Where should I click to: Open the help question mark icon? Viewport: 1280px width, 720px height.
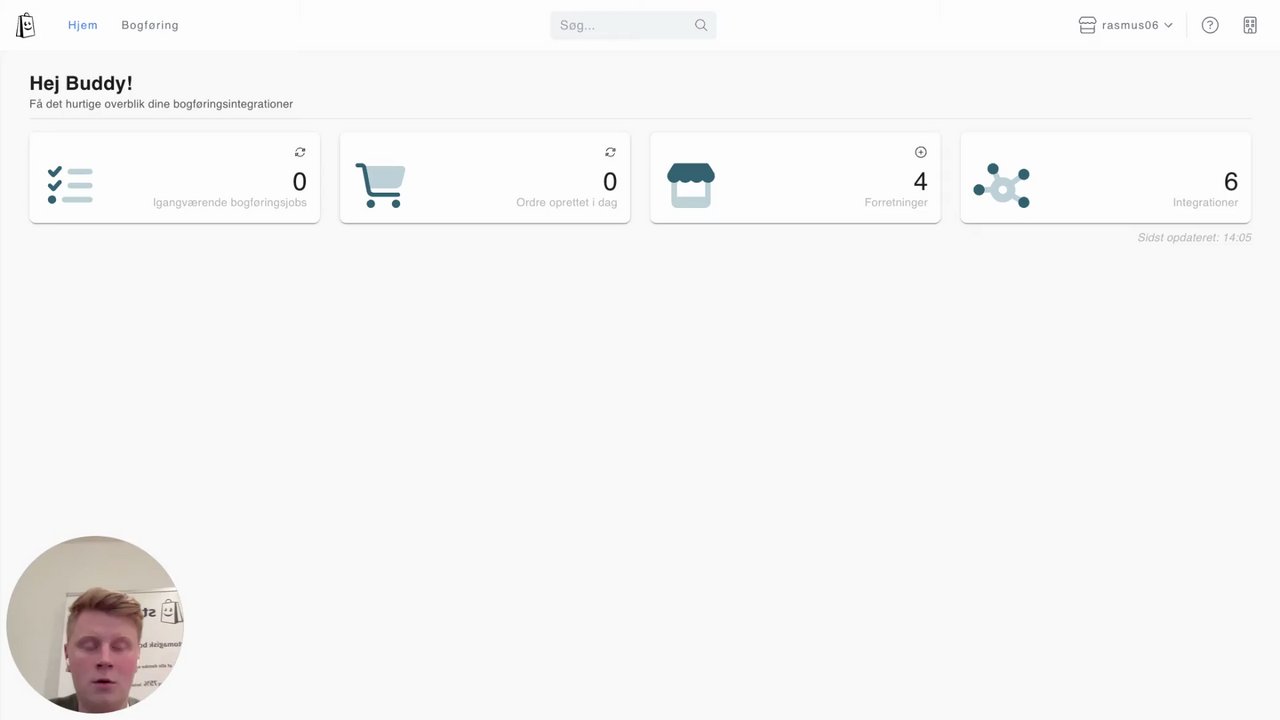coord(1210,25)
